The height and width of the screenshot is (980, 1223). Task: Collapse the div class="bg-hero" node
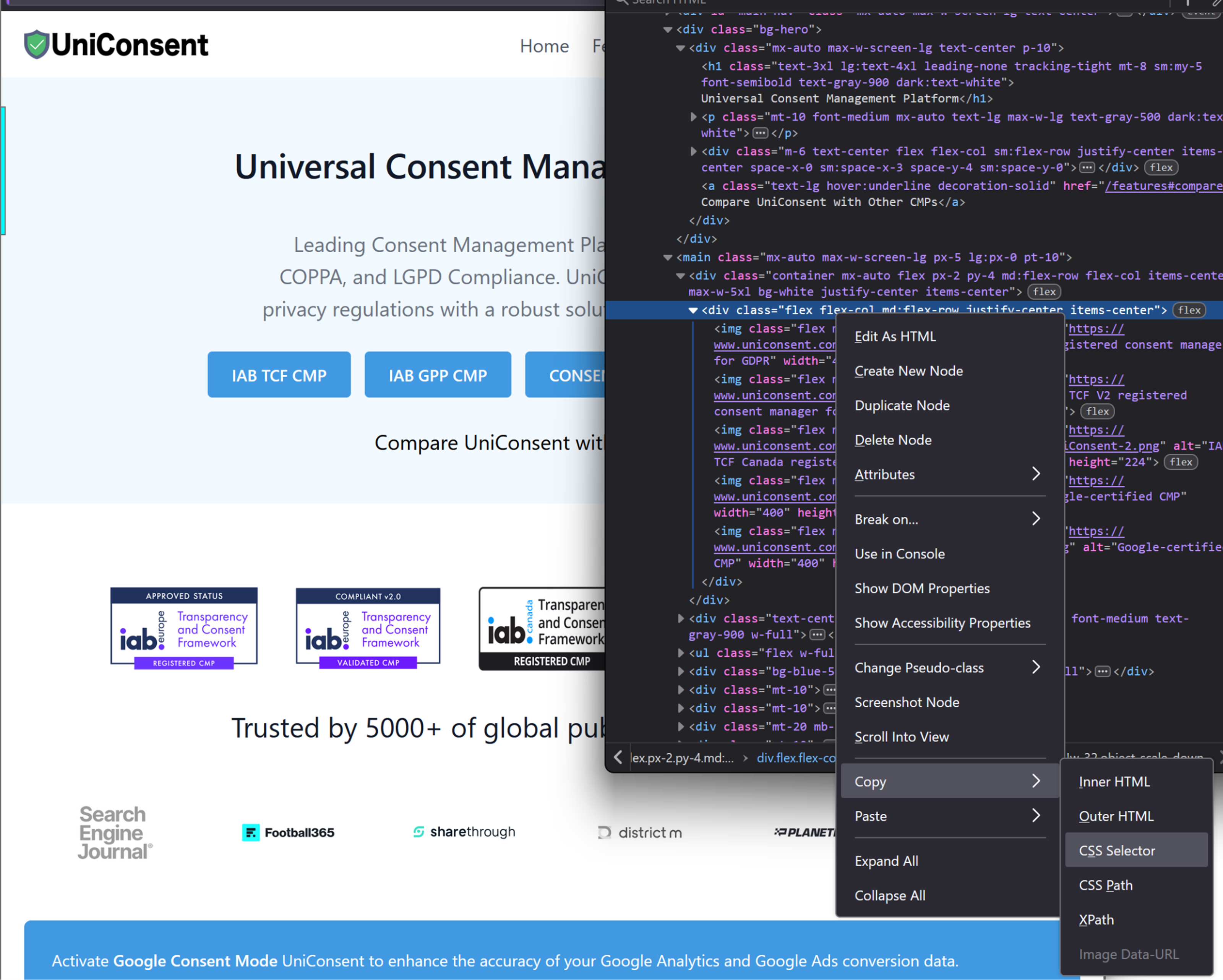click(x=668, y=29)
